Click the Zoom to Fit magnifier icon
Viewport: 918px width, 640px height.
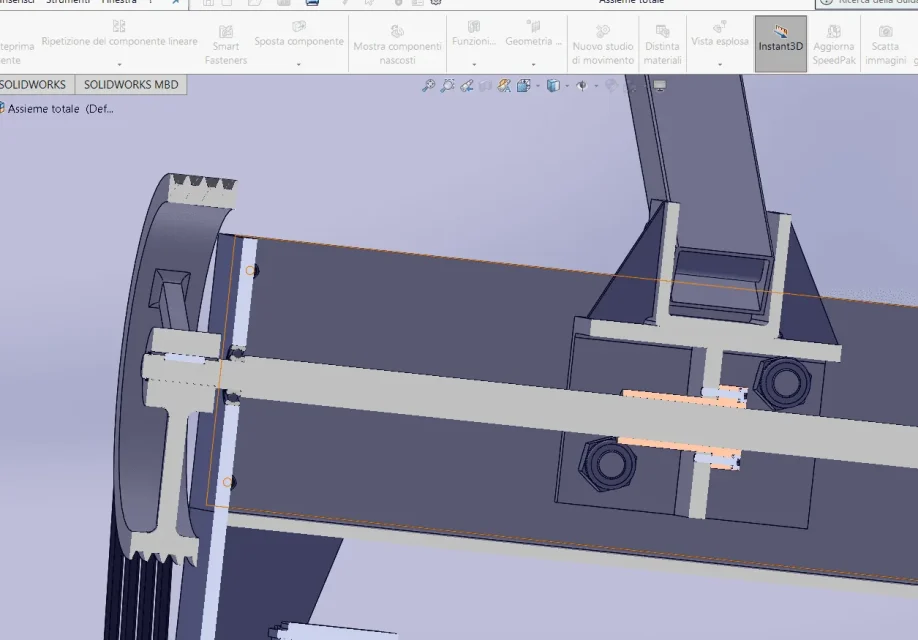(x=428, y=86)
